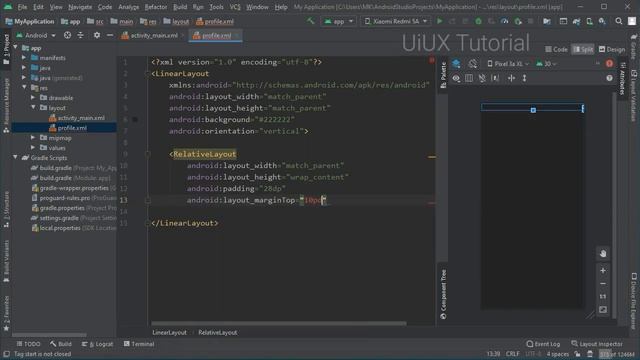Run the app with the green play icon

point(440,21)
